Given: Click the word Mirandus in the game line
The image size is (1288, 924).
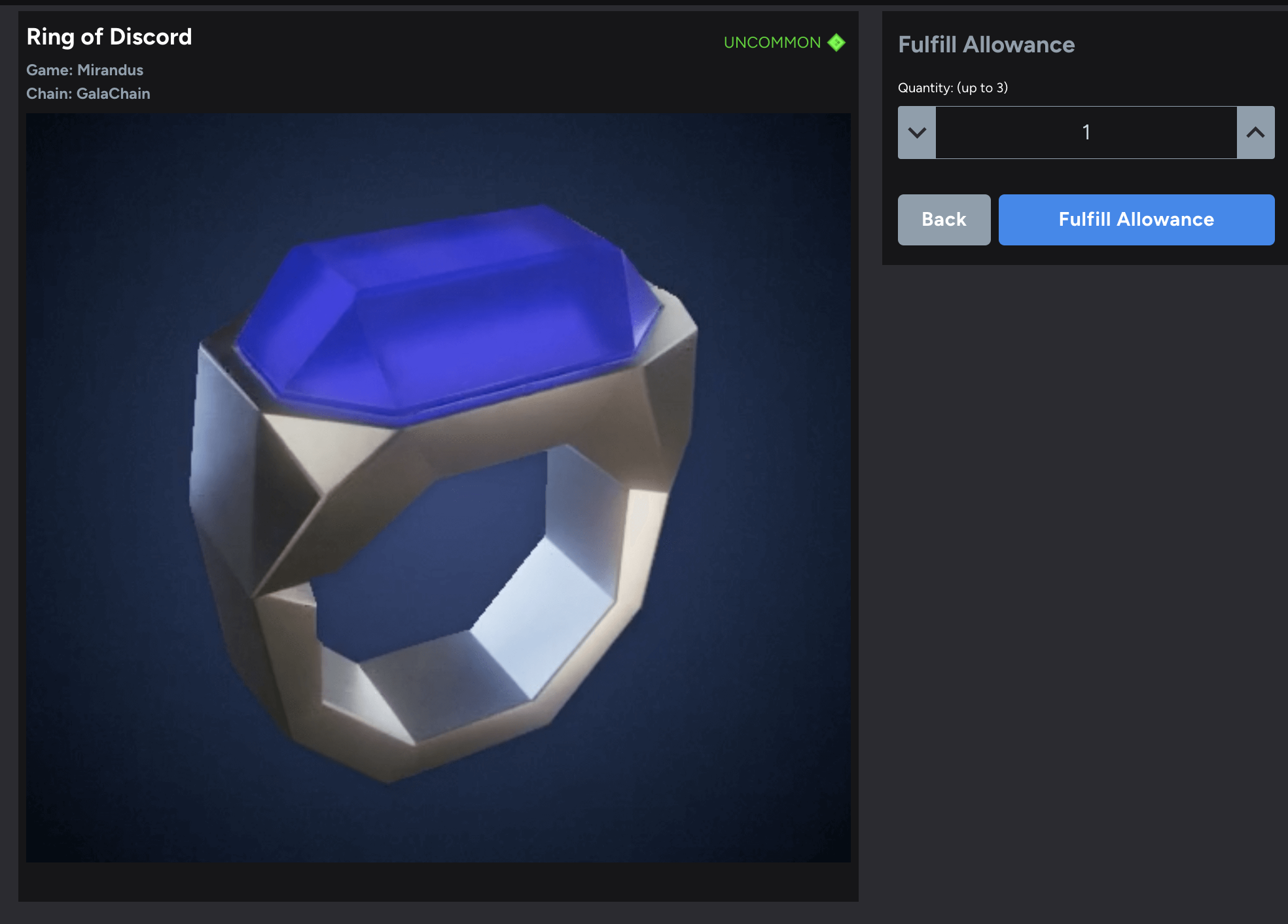Looking at the screenshot, I should point(110,70).
